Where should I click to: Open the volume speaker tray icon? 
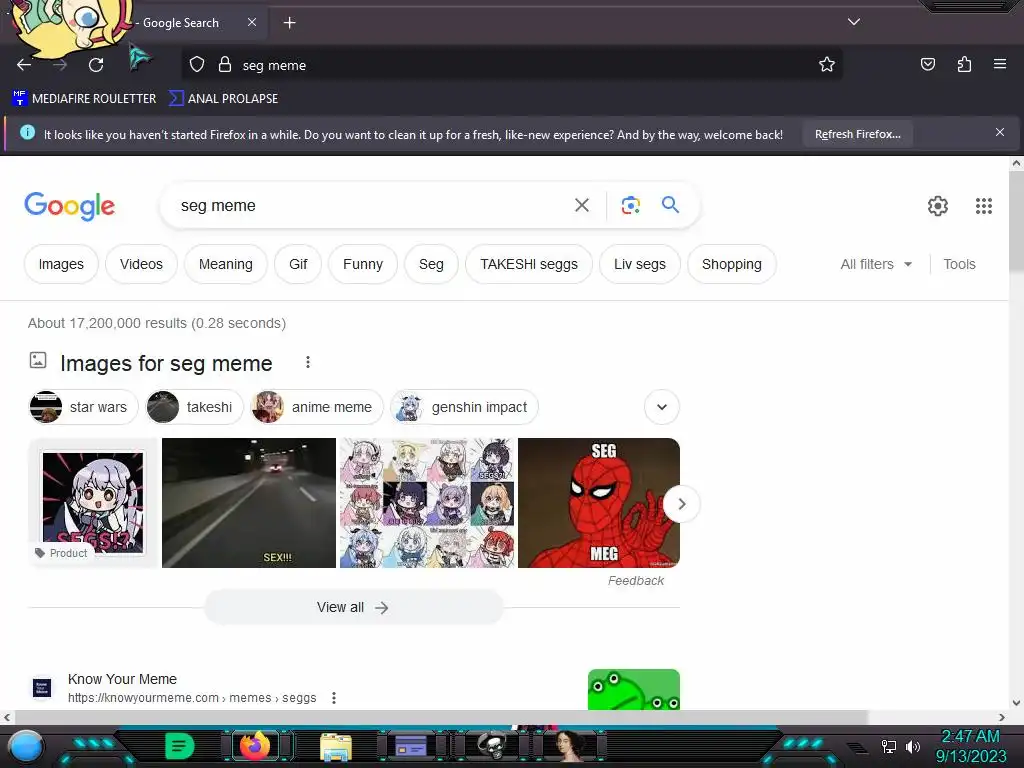tap(912, 746)
